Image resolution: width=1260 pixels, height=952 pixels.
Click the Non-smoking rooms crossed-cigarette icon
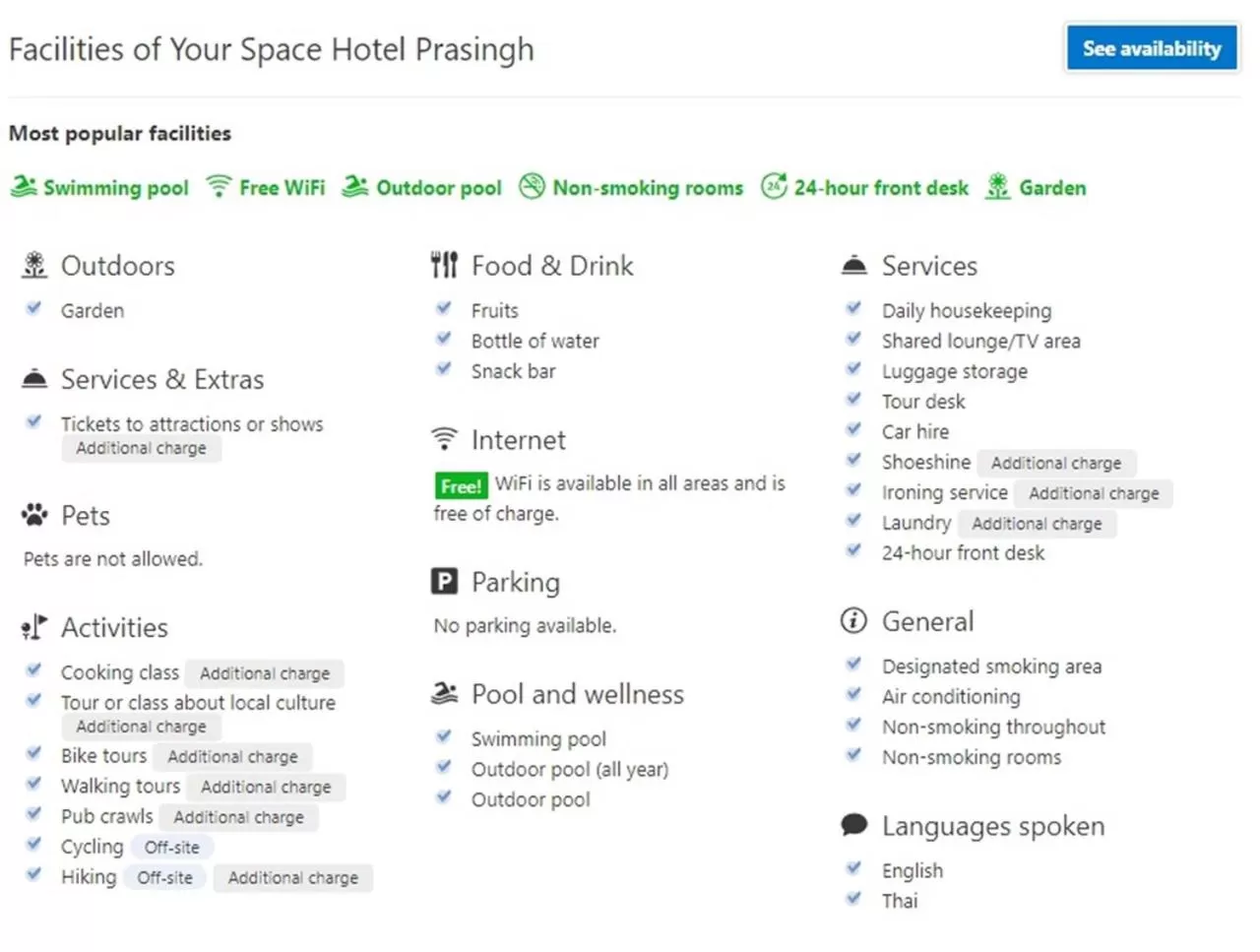tap(533, 185)
